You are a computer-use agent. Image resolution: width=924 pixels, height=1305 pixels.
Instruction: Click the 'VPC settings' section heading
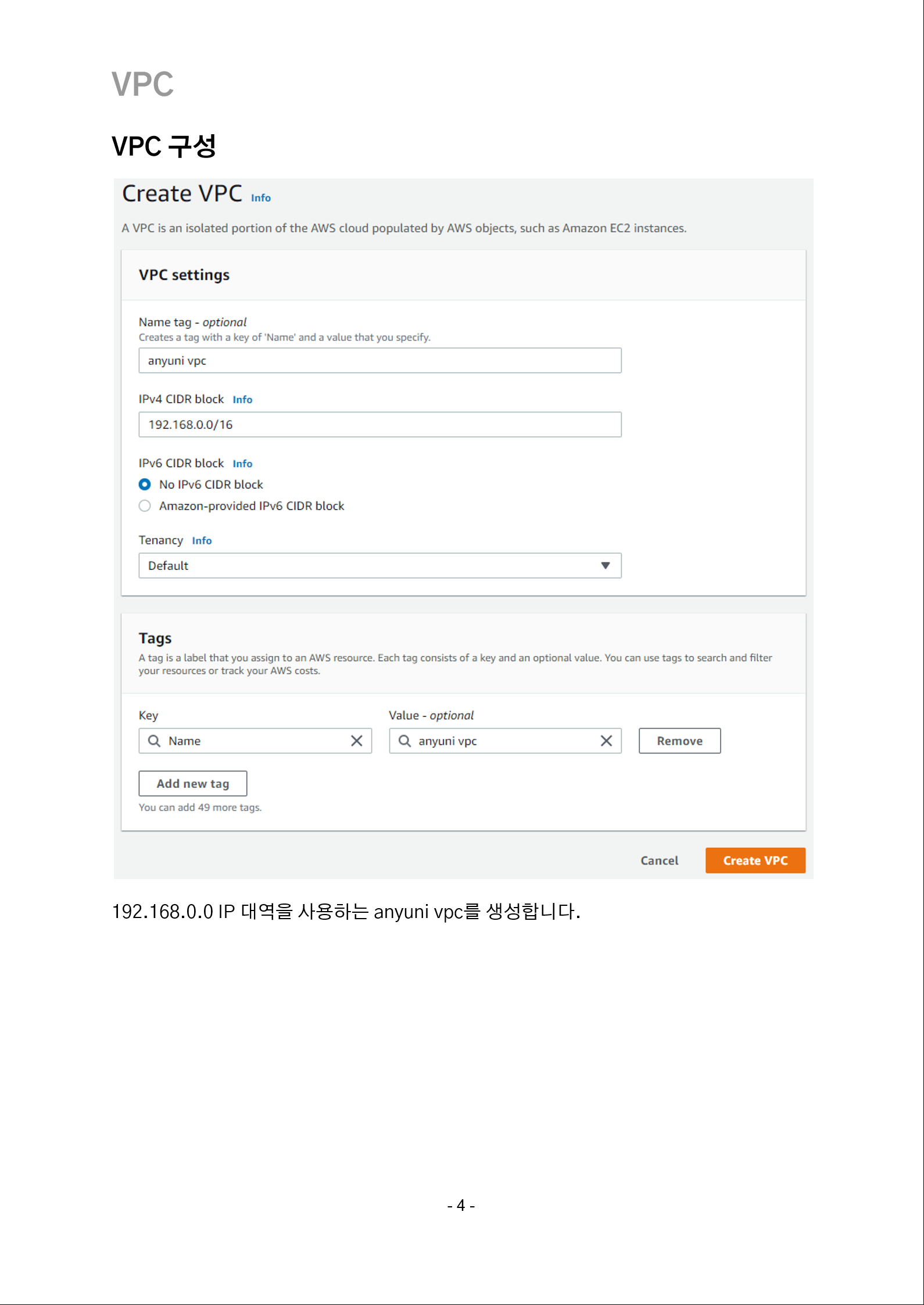[x=184, y=275]
